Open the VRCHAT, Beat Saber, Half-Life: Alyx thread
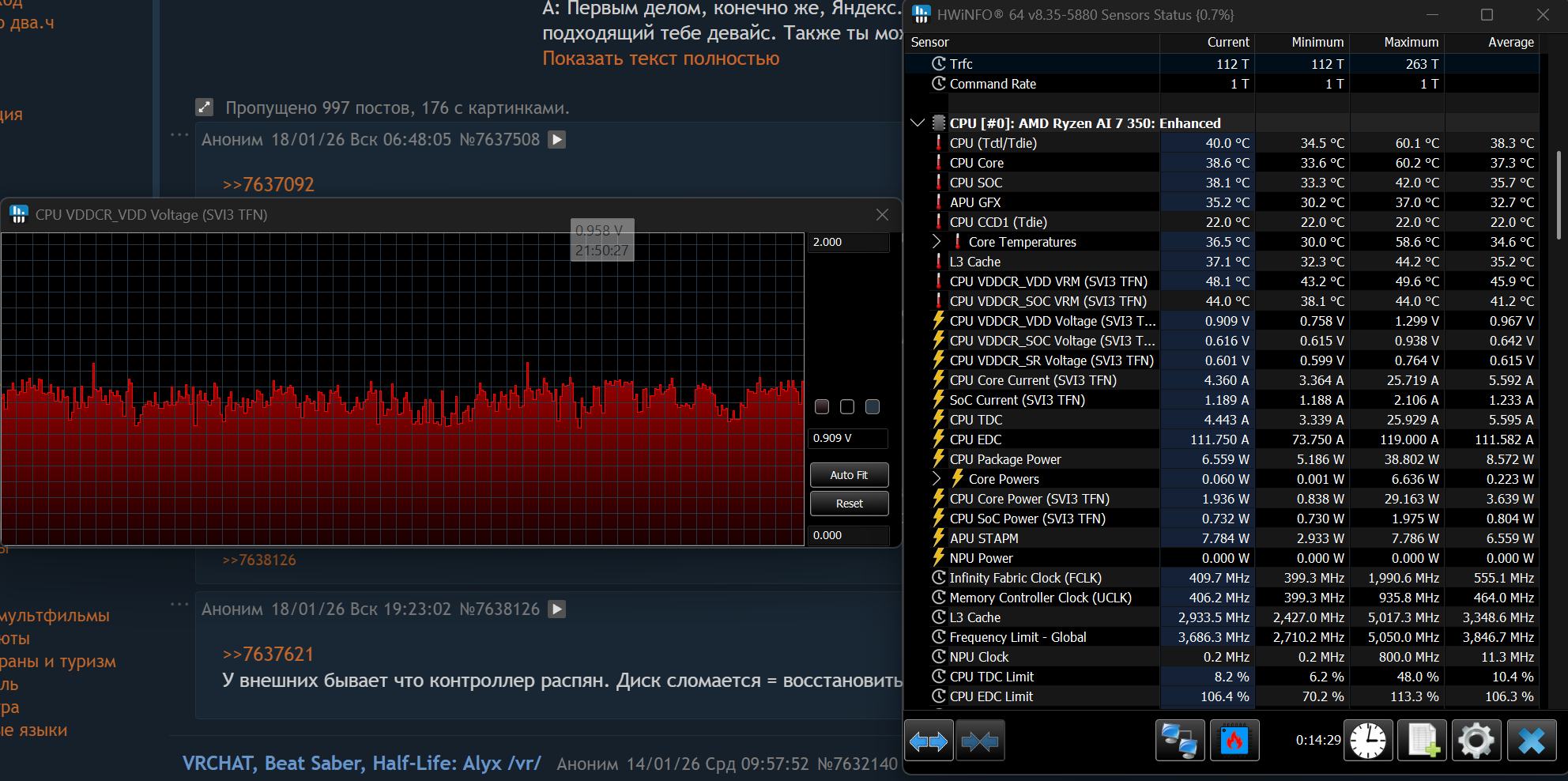The width and height of the screenshot is (1568, 781). (x=362, y=763)
